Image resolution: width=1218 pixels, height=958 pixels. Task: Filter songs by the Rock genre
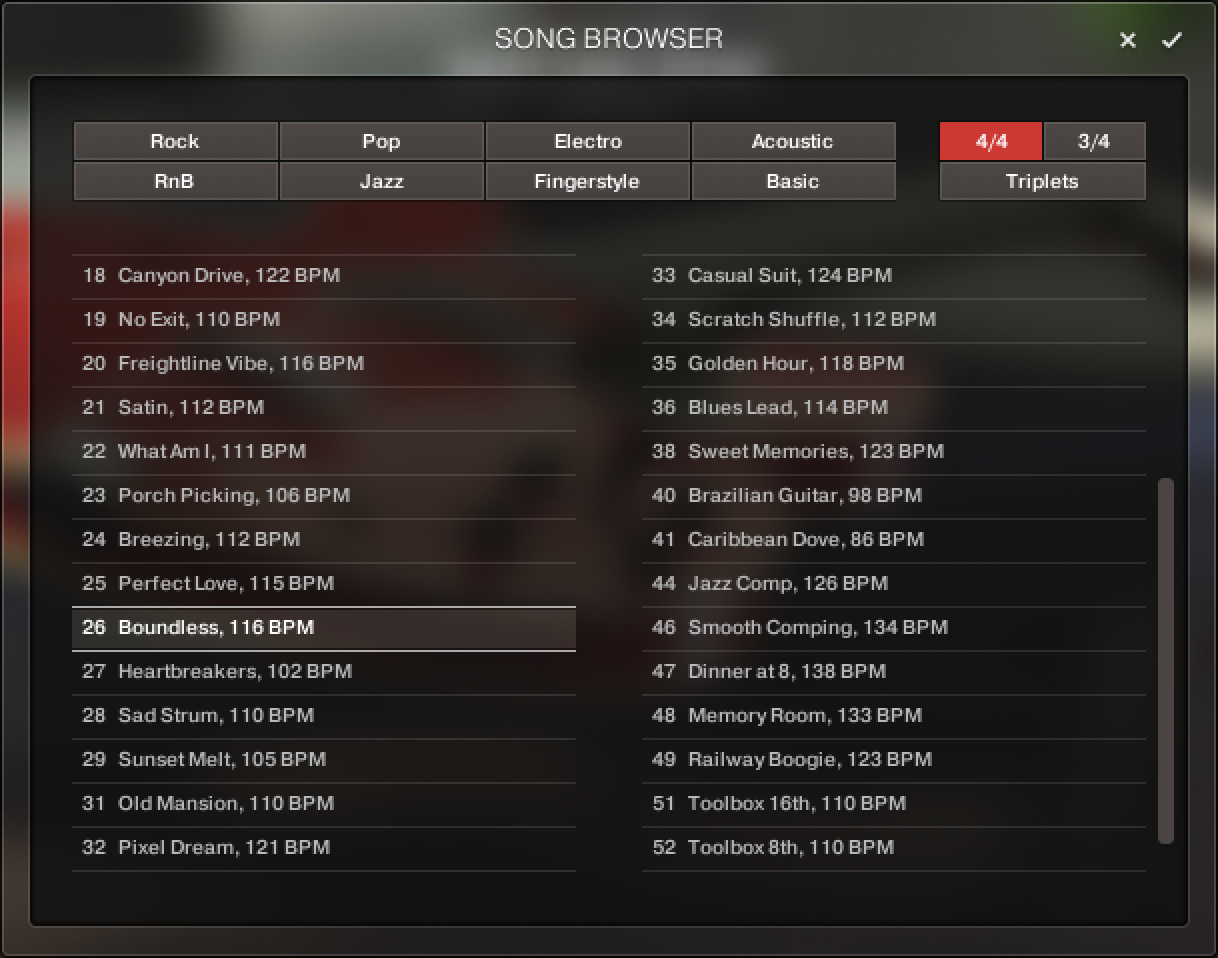click(x=174, y=141)
